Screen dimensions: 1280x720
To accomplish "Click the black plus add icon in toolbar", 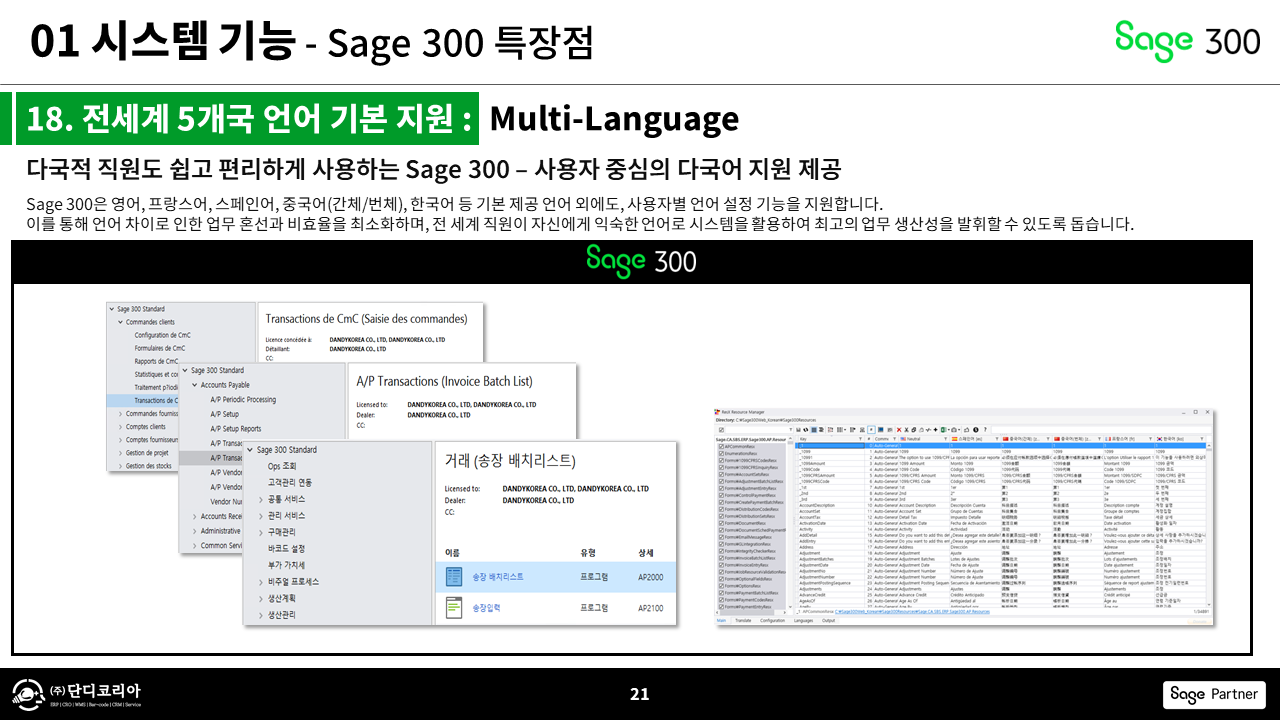I will pos(935,430).
